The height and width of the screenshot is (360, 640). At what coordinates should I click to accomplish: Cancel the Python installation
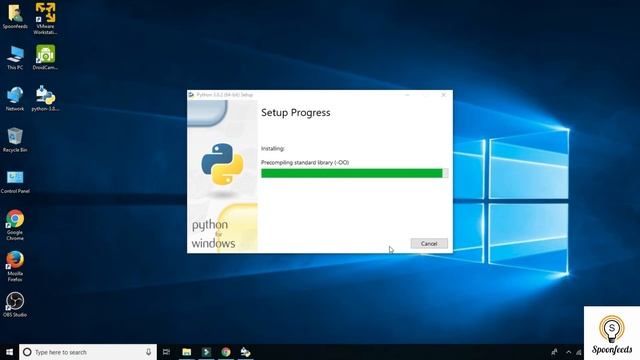(429, 243)
